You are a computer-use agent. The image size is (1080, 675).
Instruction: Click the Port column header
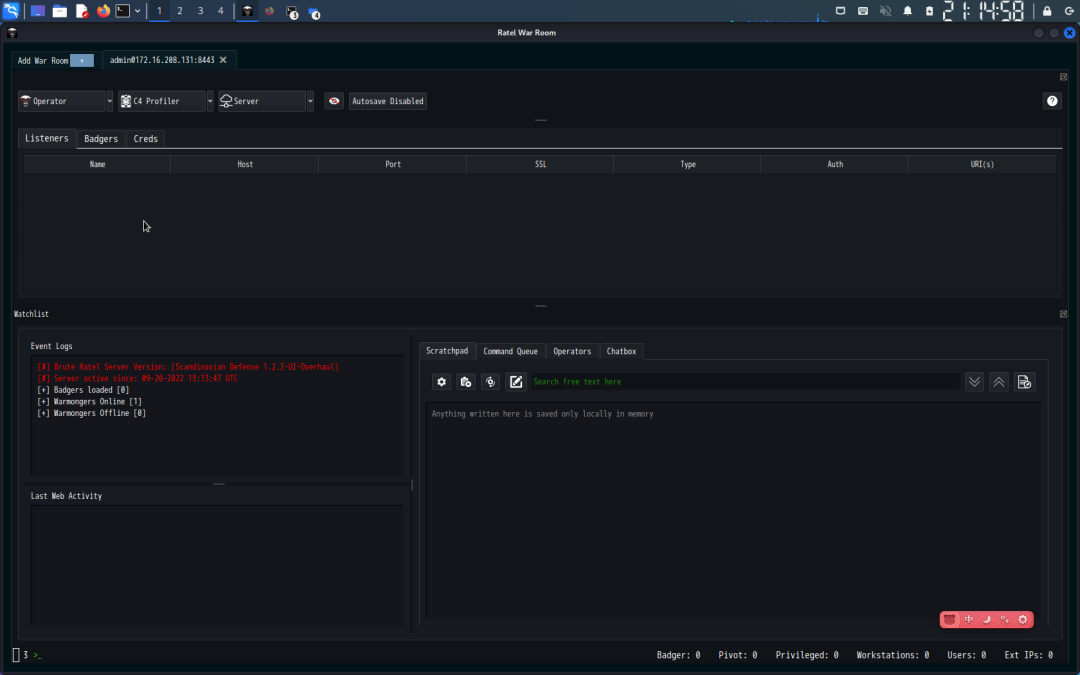(393, 164)
